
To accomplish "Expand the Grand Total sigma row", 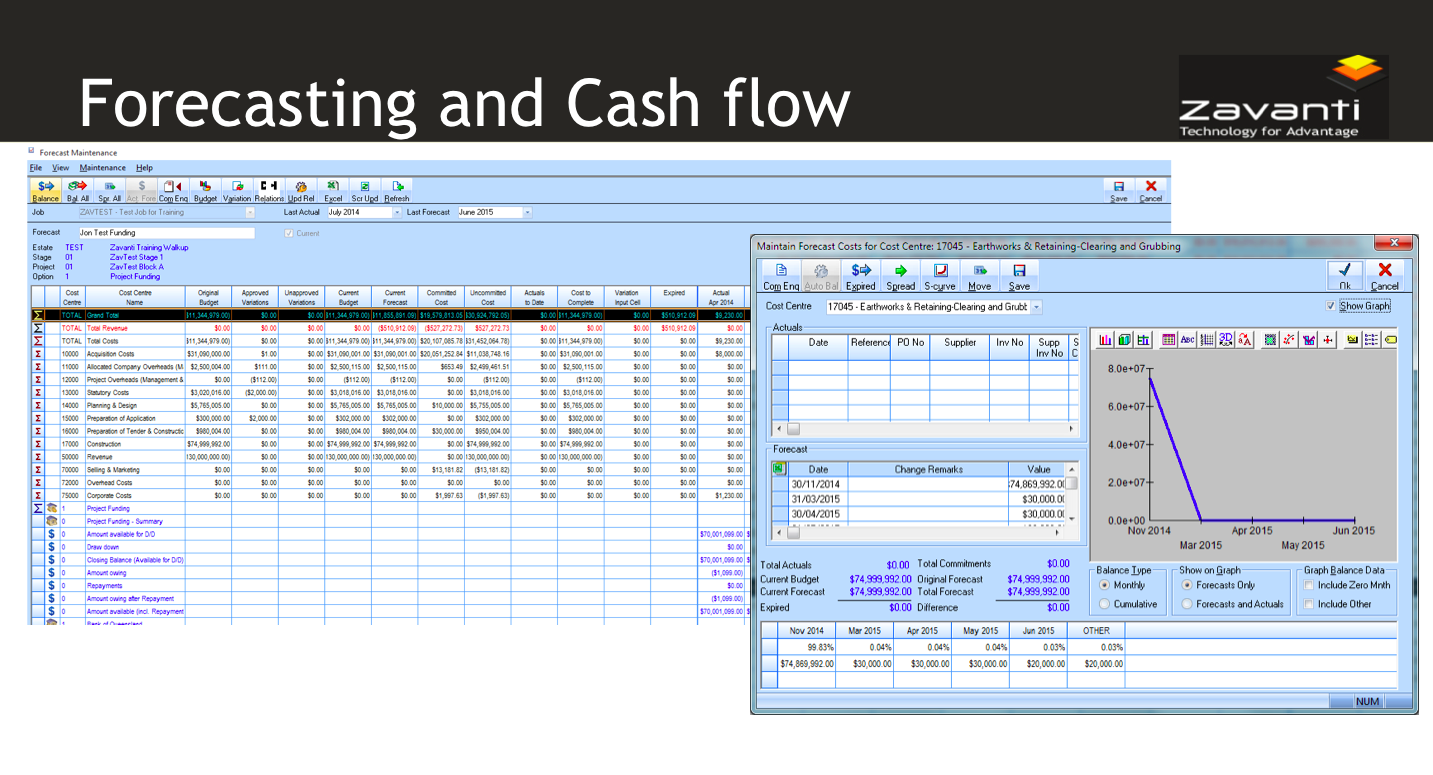I will [38, 315].
